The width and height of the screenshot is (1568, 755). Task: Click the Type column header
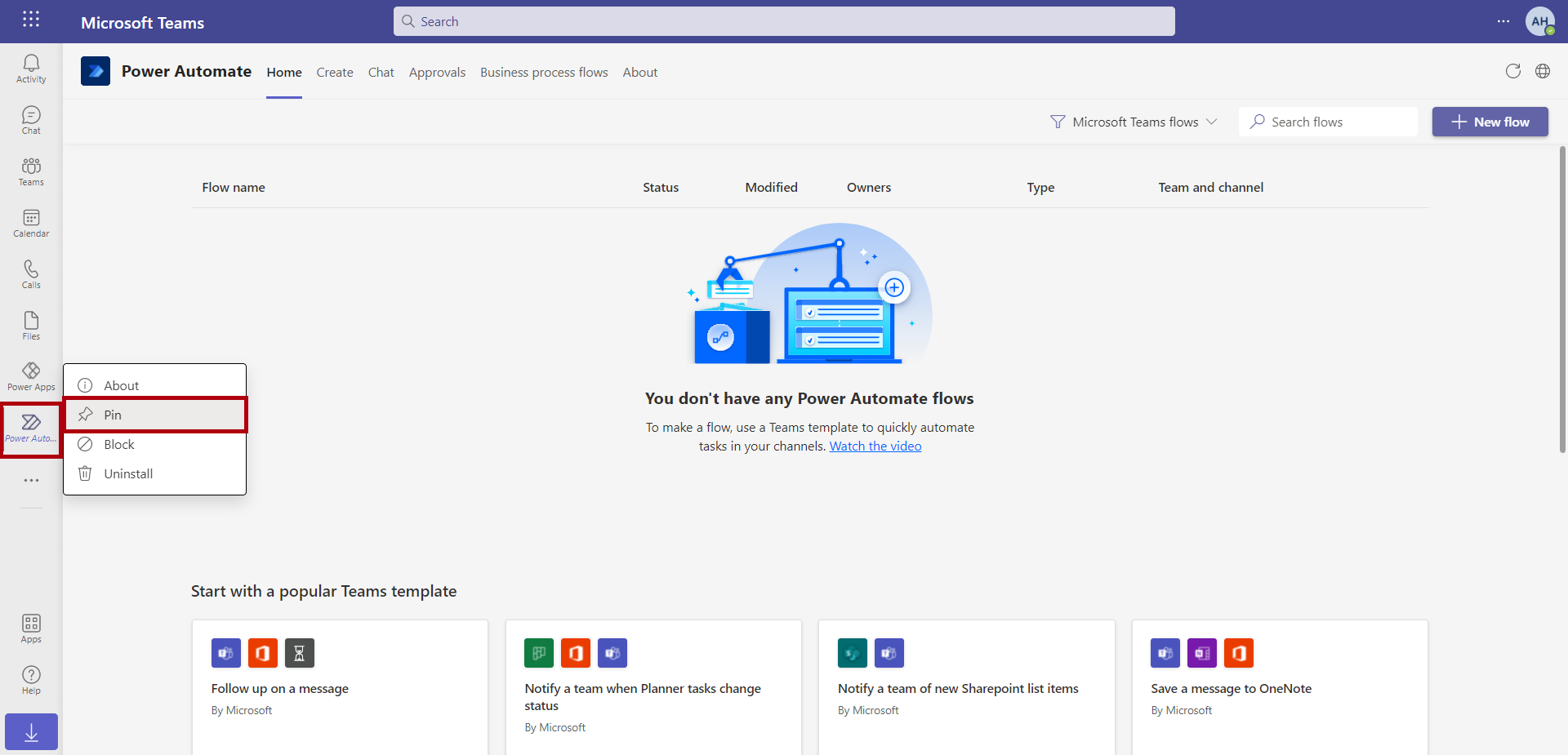pos(1040,187)
